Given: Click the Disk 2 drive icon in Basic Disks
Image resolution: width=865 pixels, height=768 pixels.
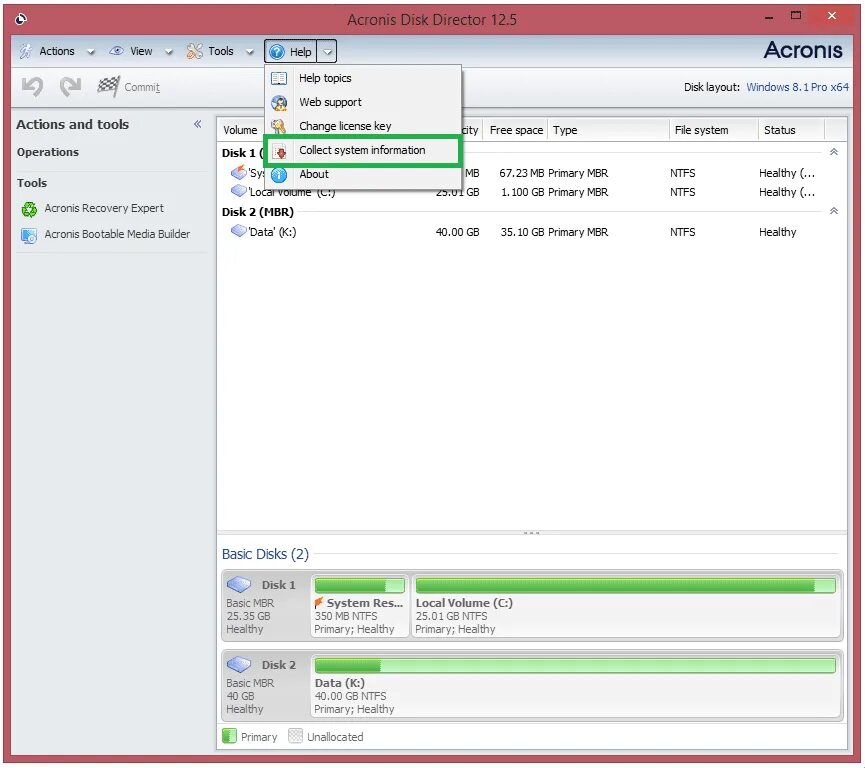Looking at the screenshot, I should point(239,664).
